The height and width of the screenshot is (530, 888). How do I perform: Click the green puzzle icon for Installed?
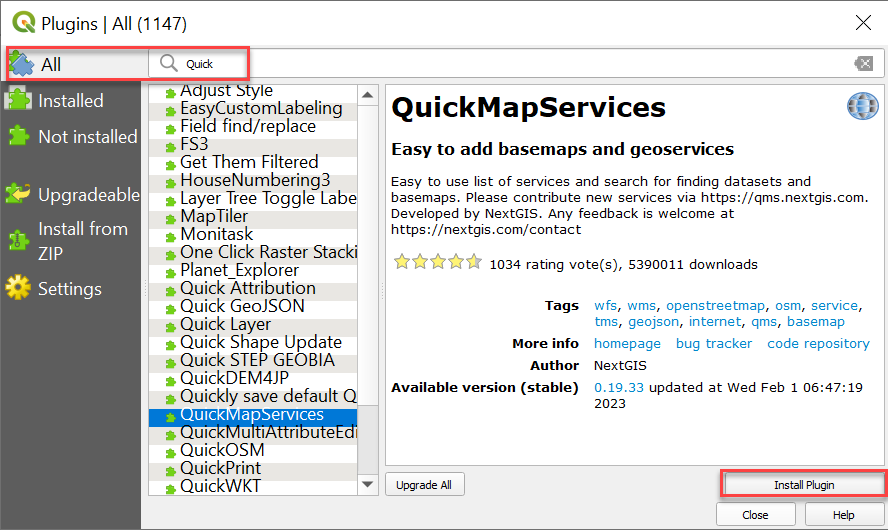(x=19, y=100)
